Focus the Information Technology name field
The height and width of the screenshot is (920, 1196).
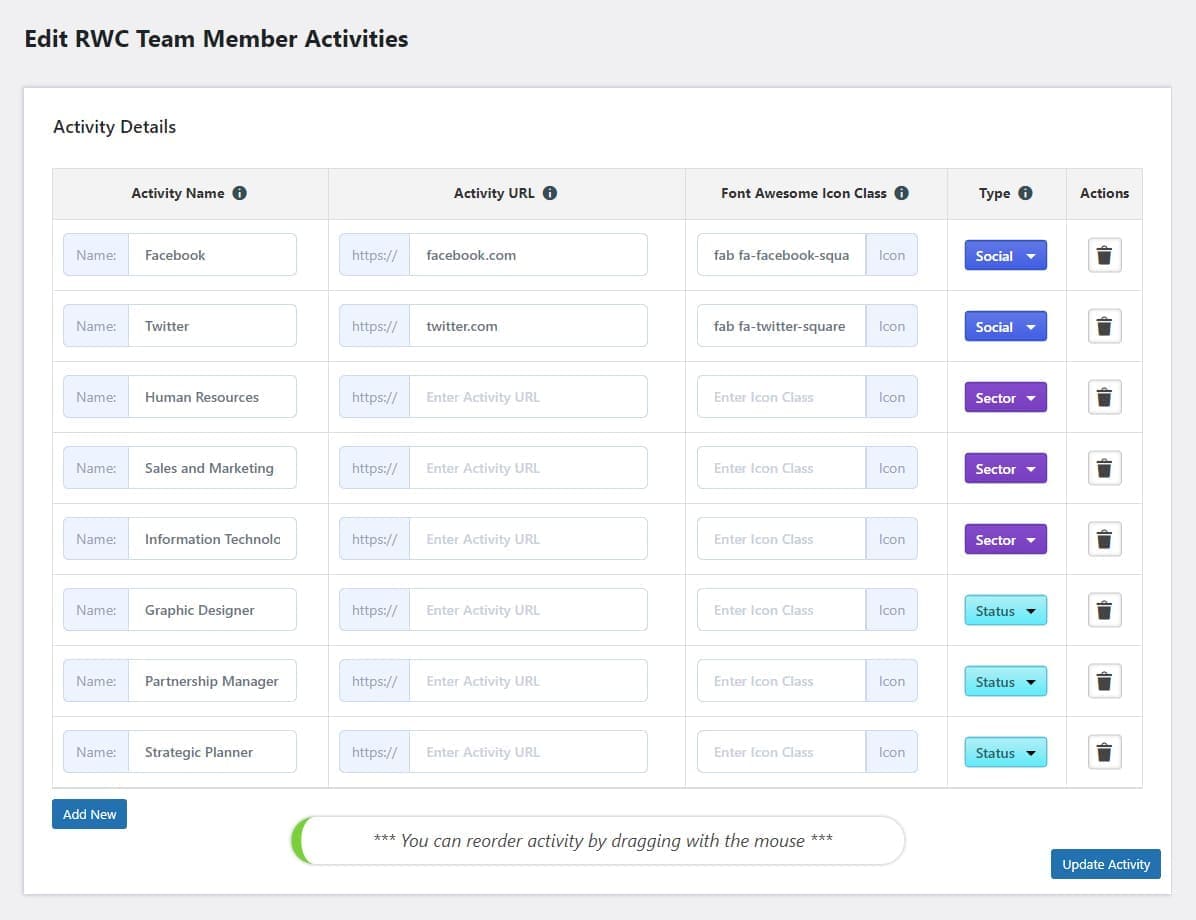coord(212,539)
